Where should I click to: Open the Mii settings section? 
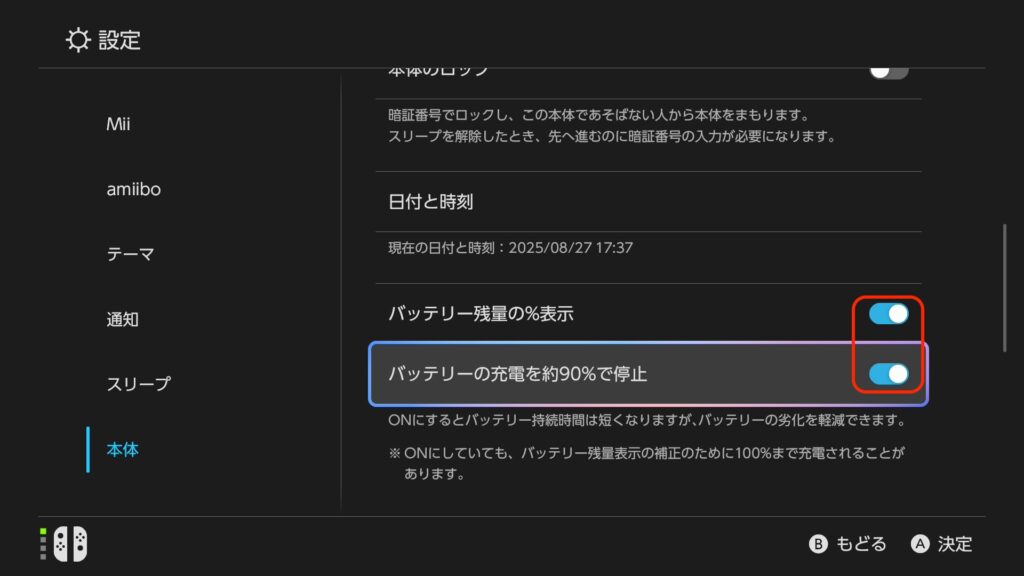[118, 125]
